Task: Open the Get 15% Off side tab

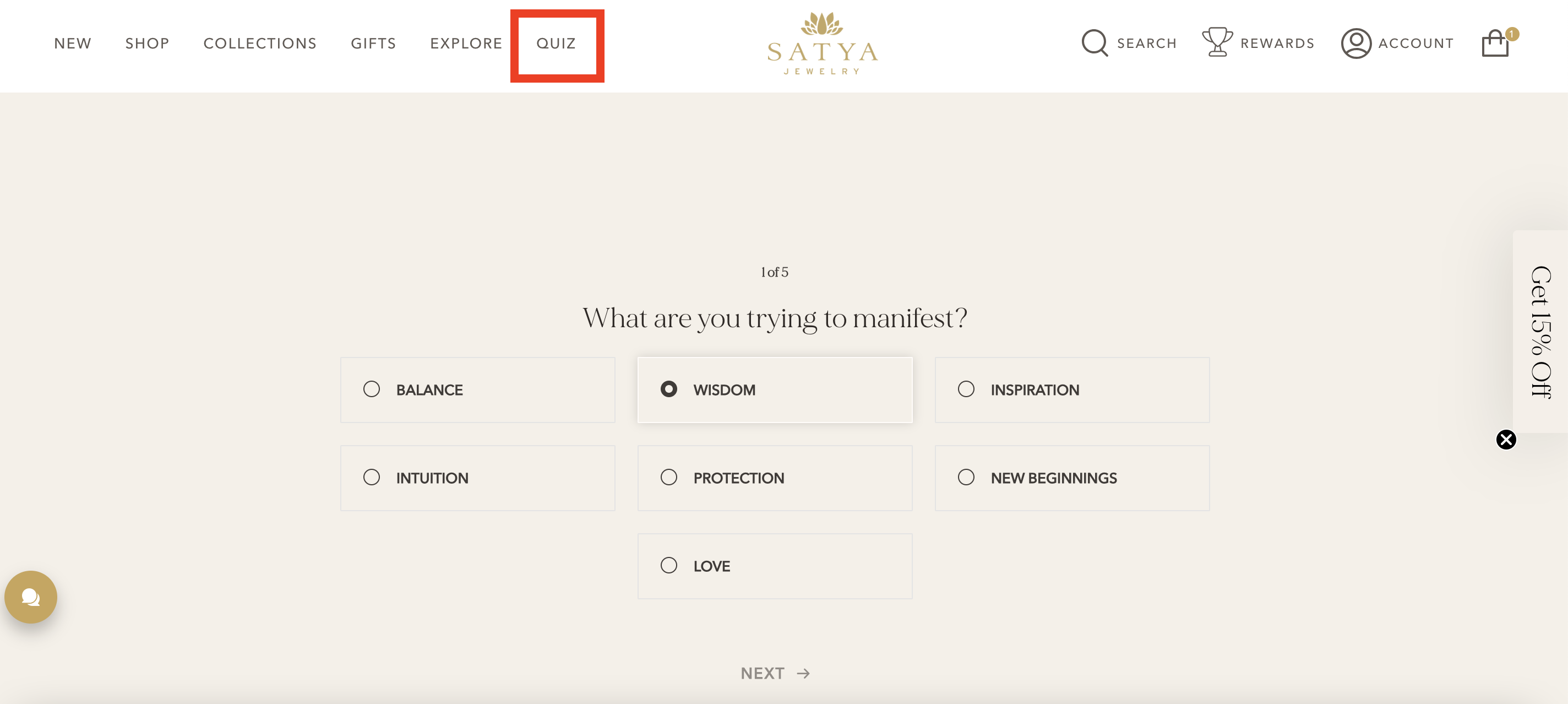Action: coord(1540,332)
